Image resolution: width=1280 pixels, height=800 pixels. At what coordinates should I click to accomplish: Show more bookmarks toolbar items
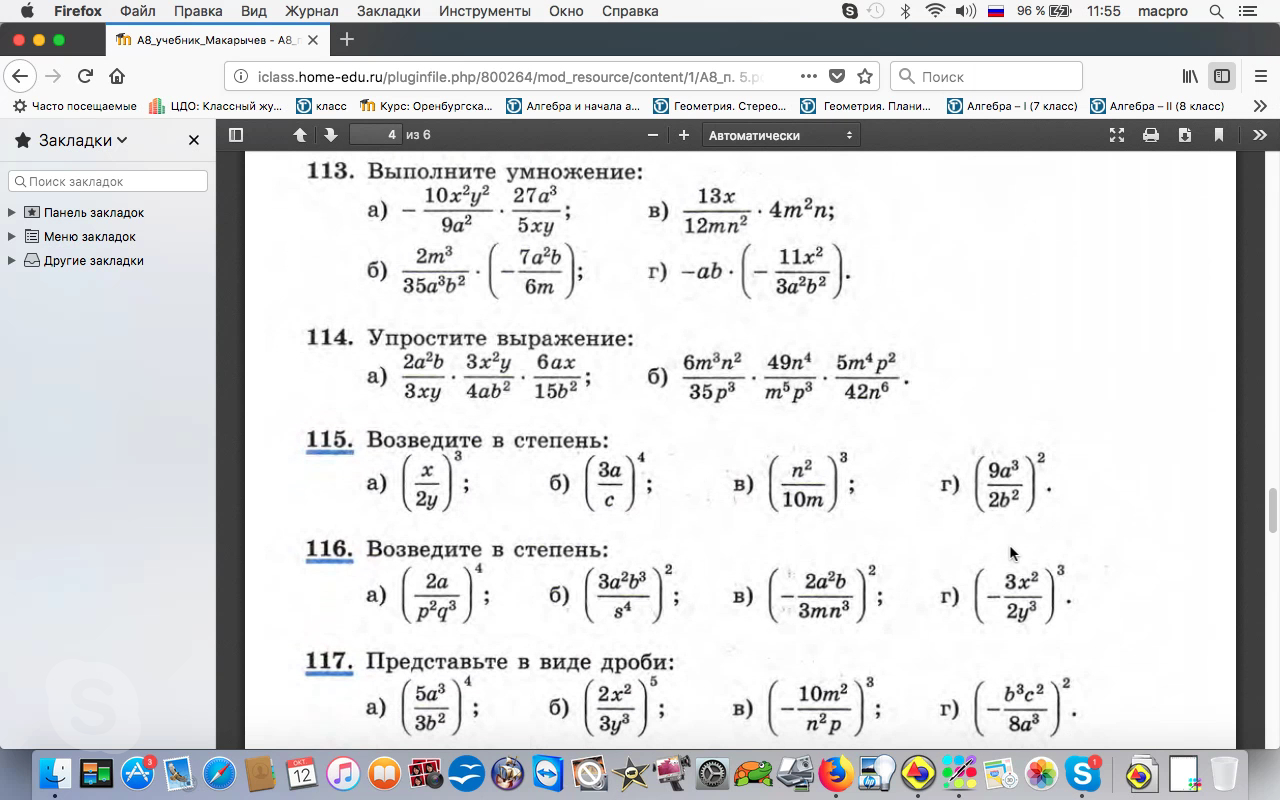point(1259,106)
